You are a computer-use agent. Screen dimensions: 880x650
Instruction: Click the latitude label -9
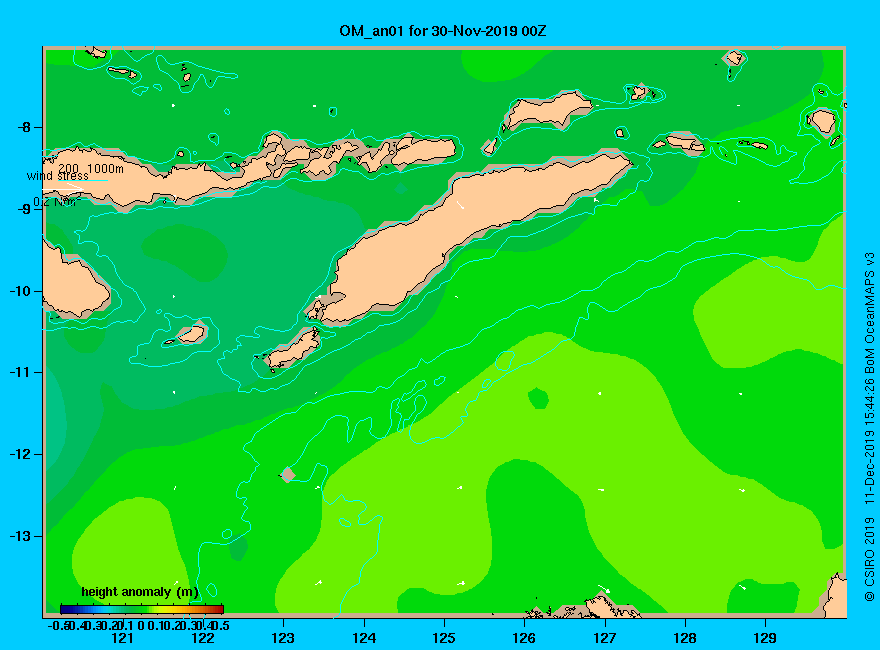24,209
